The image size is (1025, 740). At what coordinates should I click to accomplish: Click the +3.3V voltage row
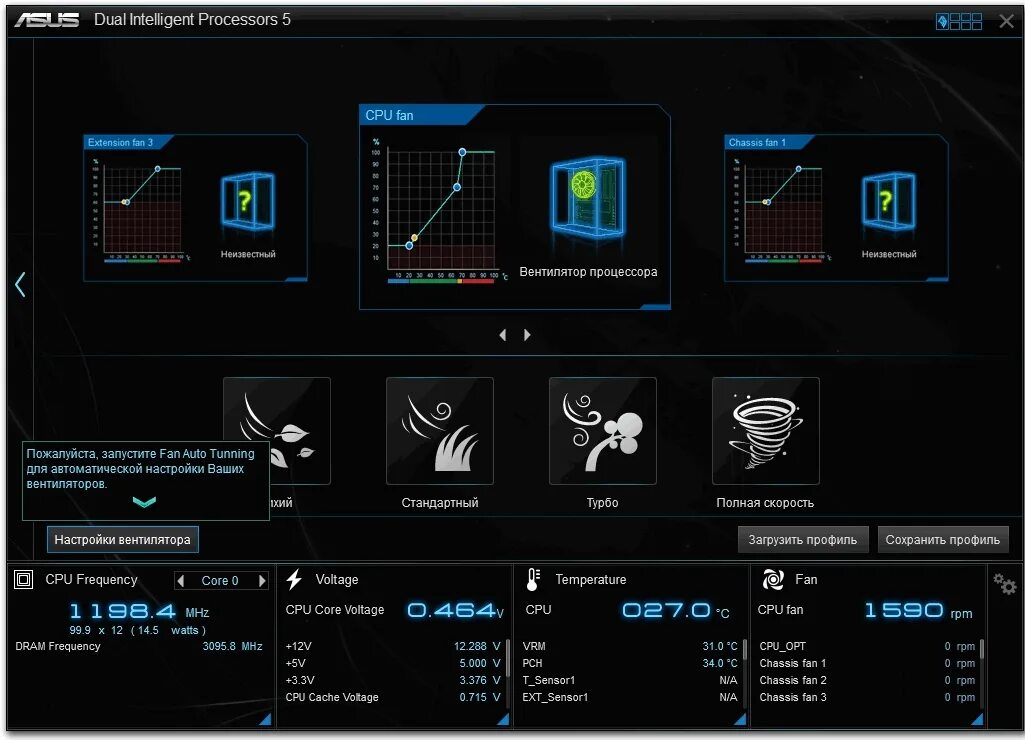[x=393, y=681]
